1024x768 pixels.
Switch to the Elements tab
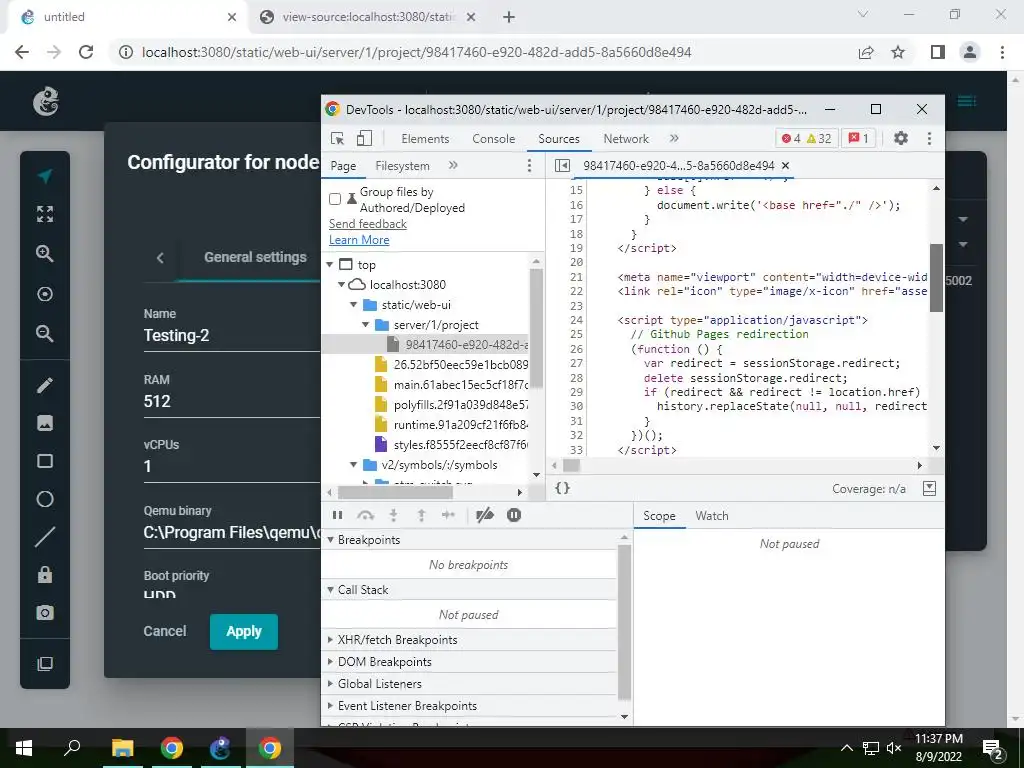click(425, 138)
